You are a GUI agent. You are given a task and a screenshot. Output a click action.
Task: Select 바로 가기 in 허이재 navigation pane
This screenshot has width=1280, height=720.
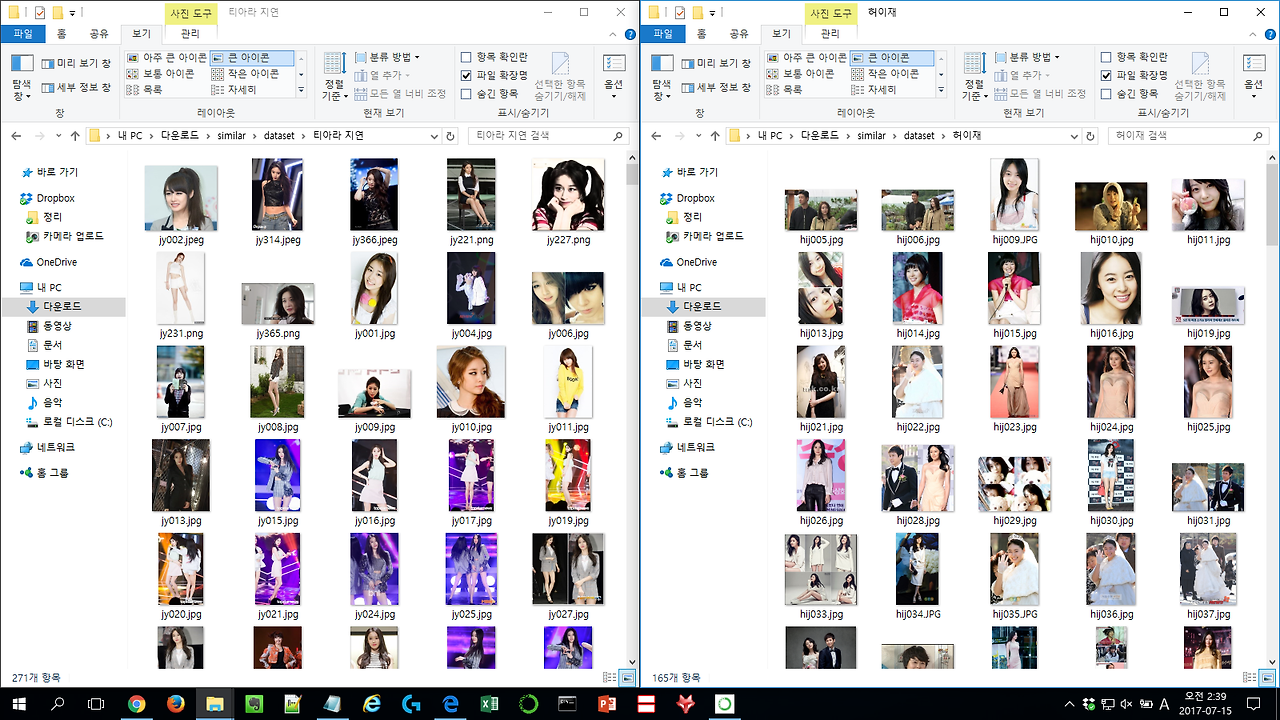[x=697, y=172]
